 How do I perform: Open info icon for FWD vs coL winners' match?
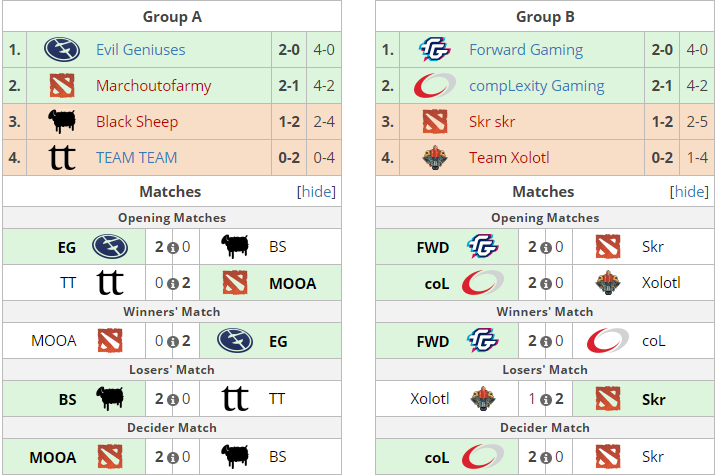[546, 342]
